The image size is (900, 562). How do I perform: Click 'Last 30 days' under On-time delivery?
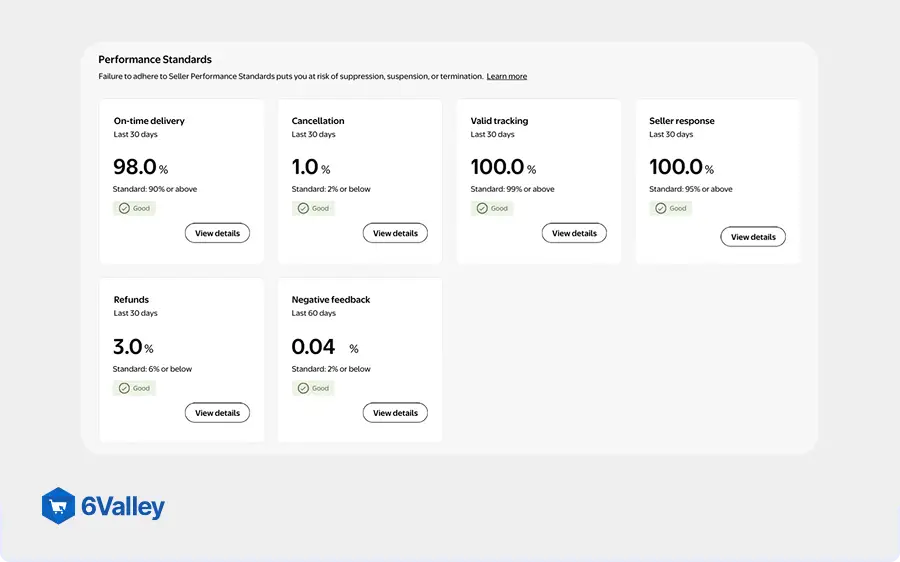coord(135,134)
